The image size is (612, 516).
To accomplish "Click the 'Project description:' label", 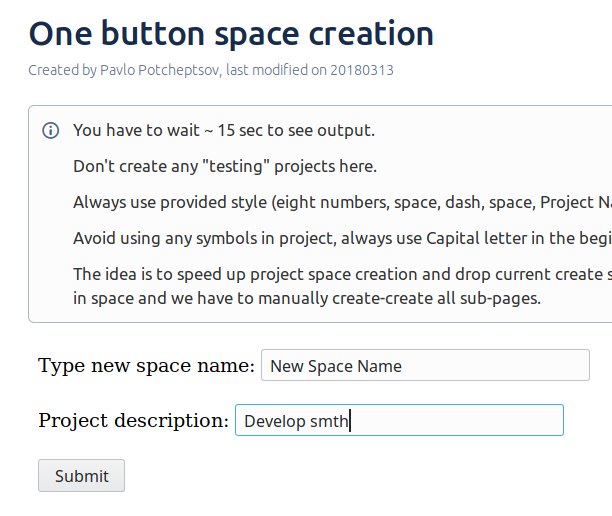I will [x=133, y=420].
